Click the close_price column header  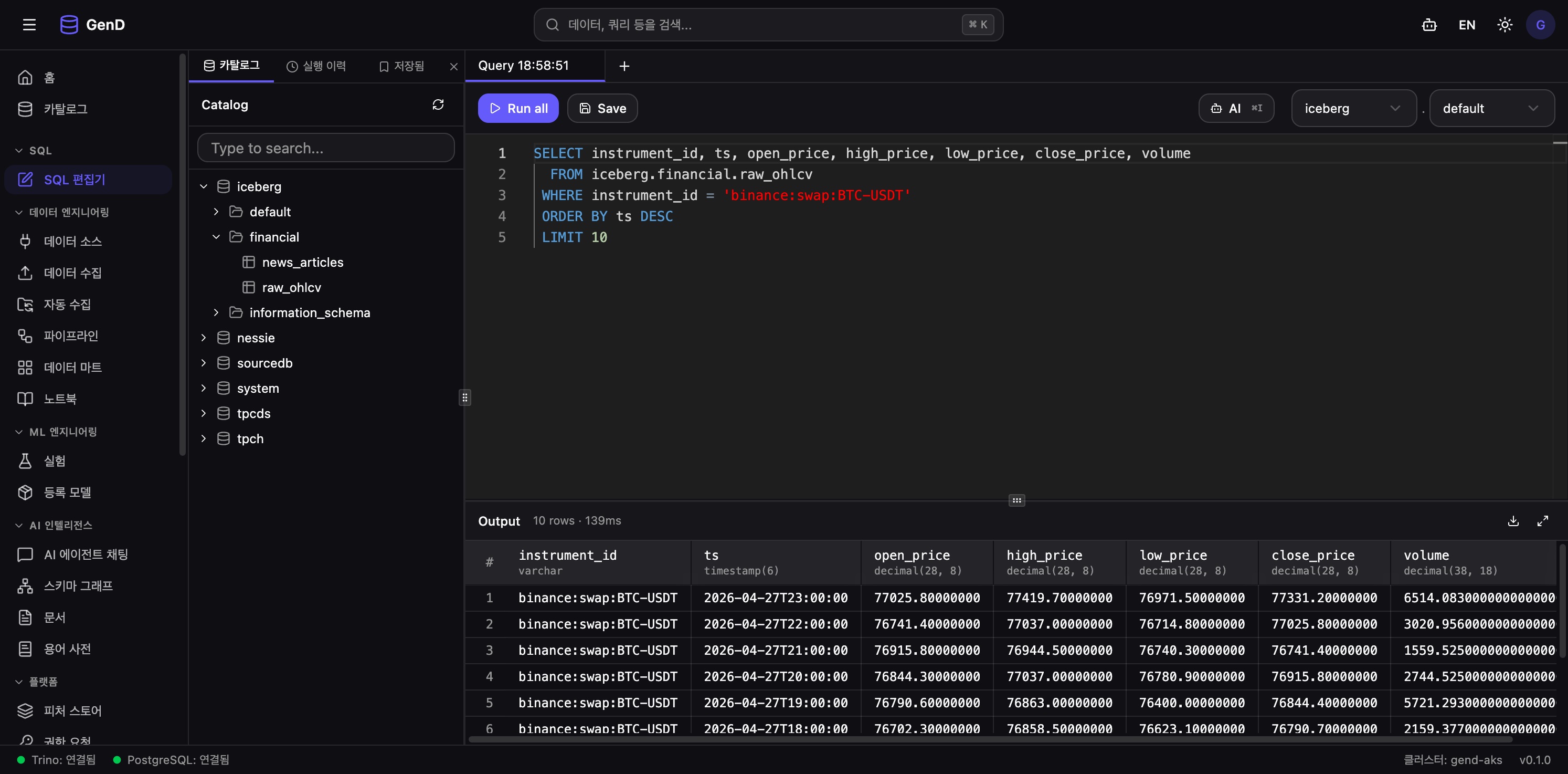(x=1324, y=562)
